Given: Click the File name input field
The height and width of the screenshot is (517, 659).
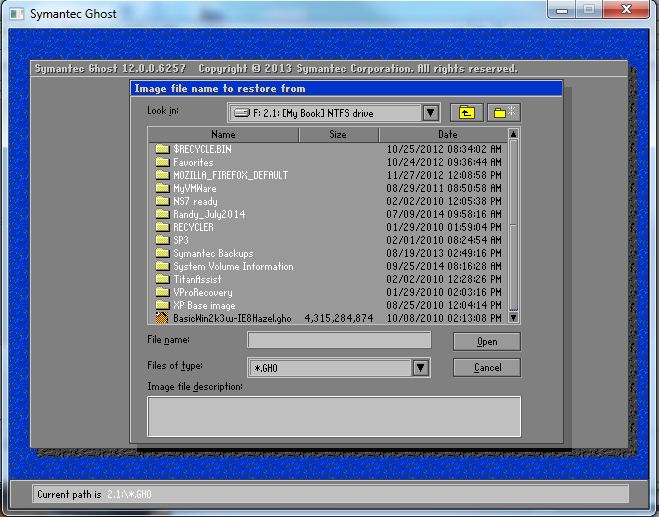Looking at the screenshot, I should coord(339,340).
